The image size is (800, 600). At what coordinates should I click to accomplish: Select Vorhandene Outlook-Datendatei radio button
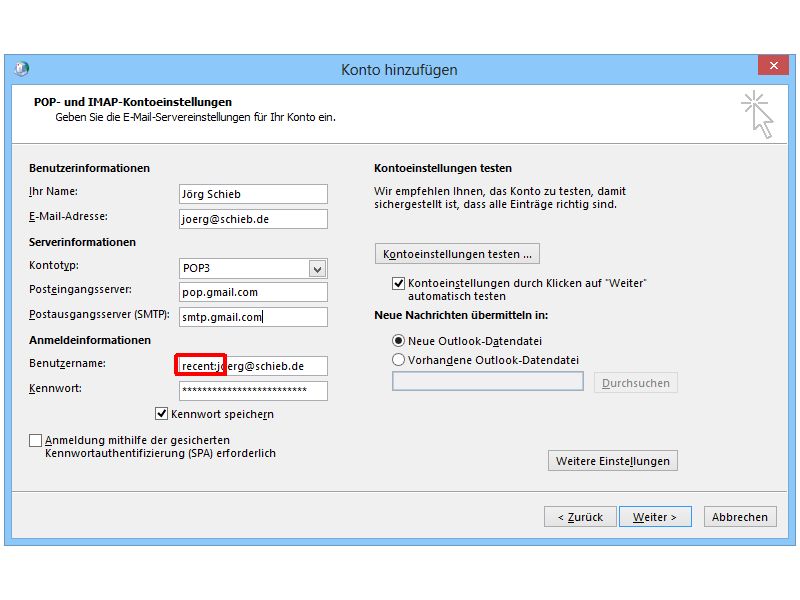pos(398,359)
